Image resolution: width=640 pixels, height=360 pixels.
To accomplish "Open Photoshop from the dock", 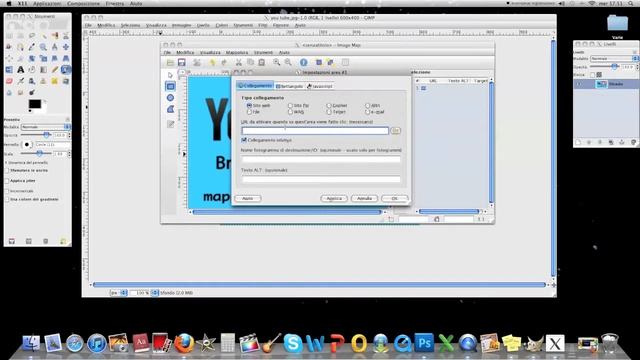I will click(x=424, y=343).
